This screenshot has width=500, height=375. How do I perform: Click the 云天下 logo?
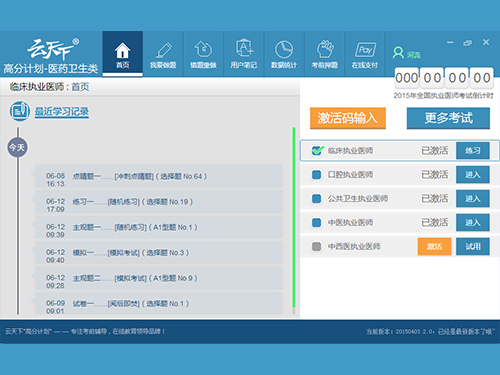point(53,49)
